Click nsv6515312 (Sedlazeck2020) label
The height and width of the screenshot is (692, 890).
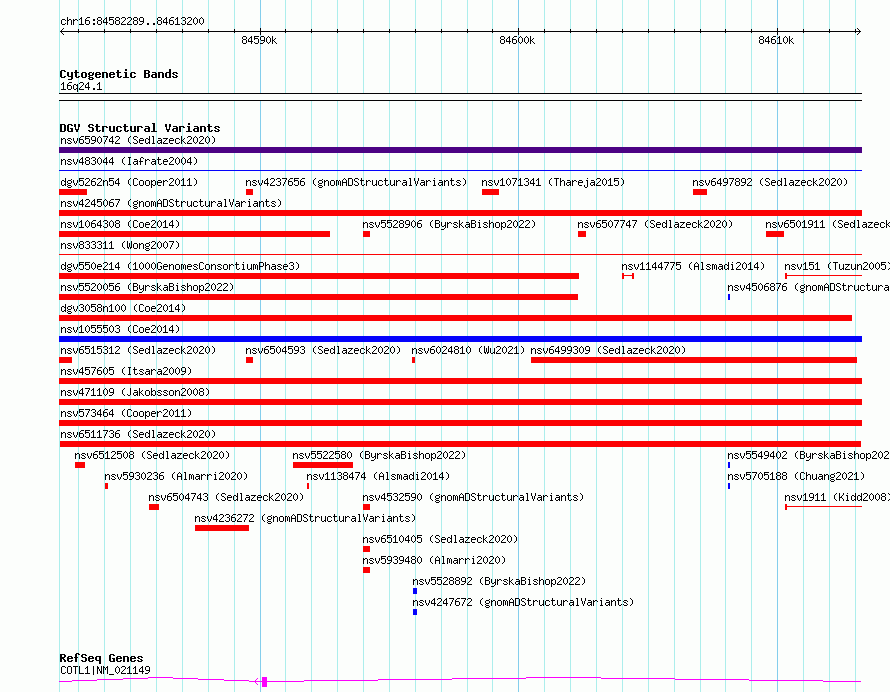(138, 350)
